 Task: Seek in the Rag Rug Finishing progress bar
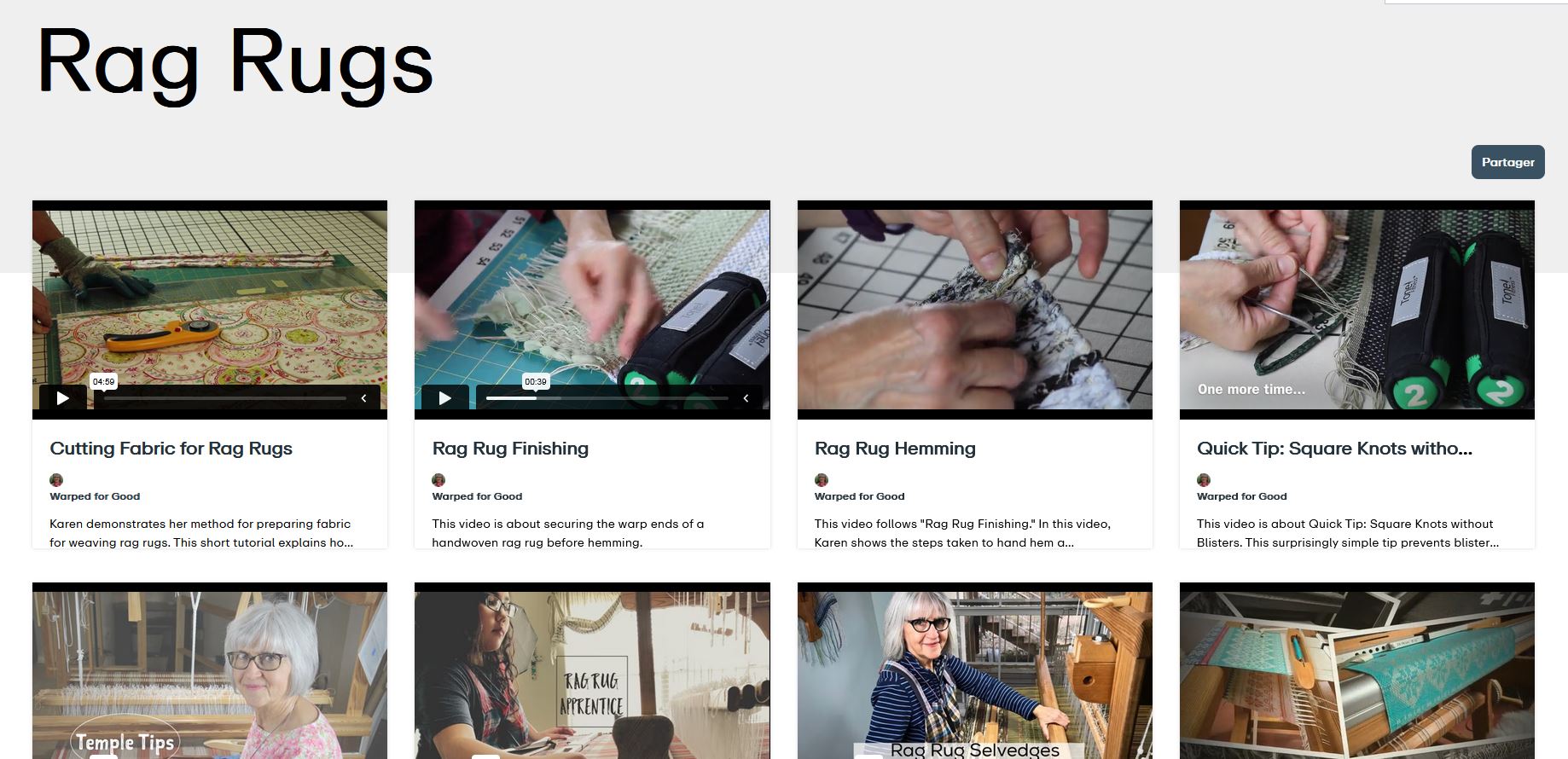[x=607, y=398]
